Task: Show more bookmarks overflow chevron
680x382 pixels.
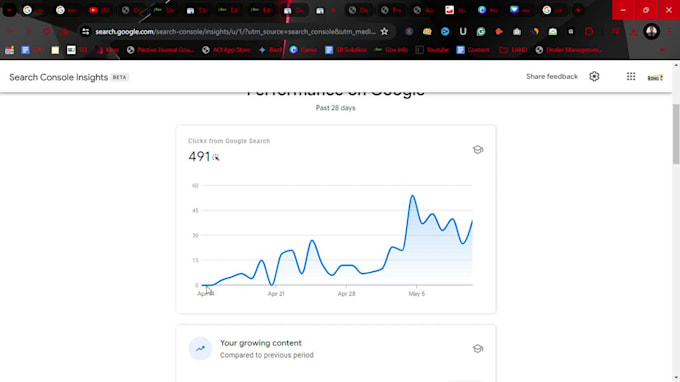Action: [662, 50]
